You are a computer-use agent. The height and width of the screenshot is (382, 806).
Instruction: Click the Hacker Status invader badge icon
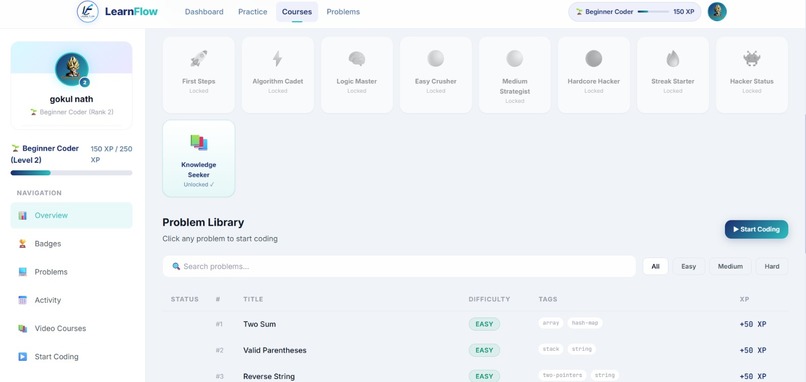tap(752, 59)
